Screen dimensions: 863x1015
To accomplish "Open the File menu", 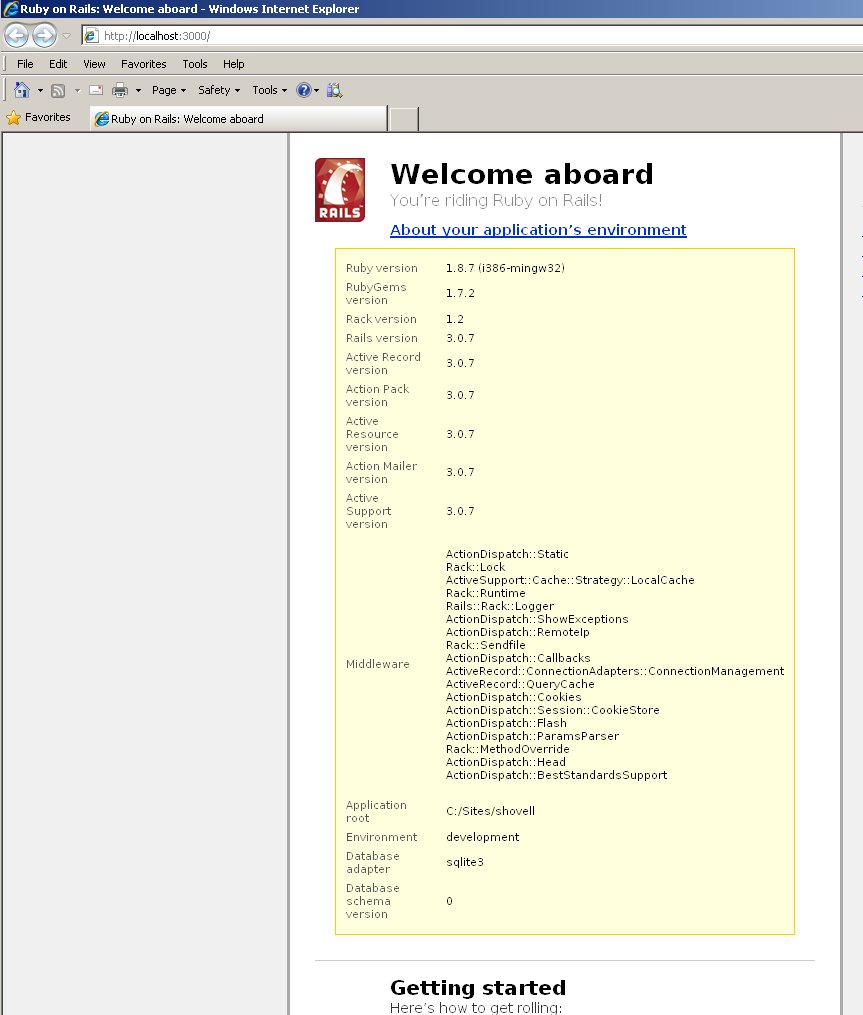I will coord(25,64).
